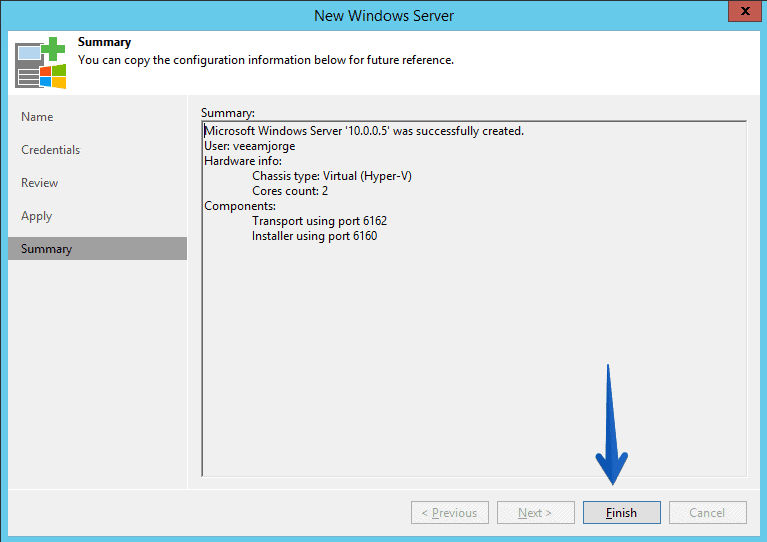
Task: Go to the Apply wizard step
Action: (x=37, y=216)
